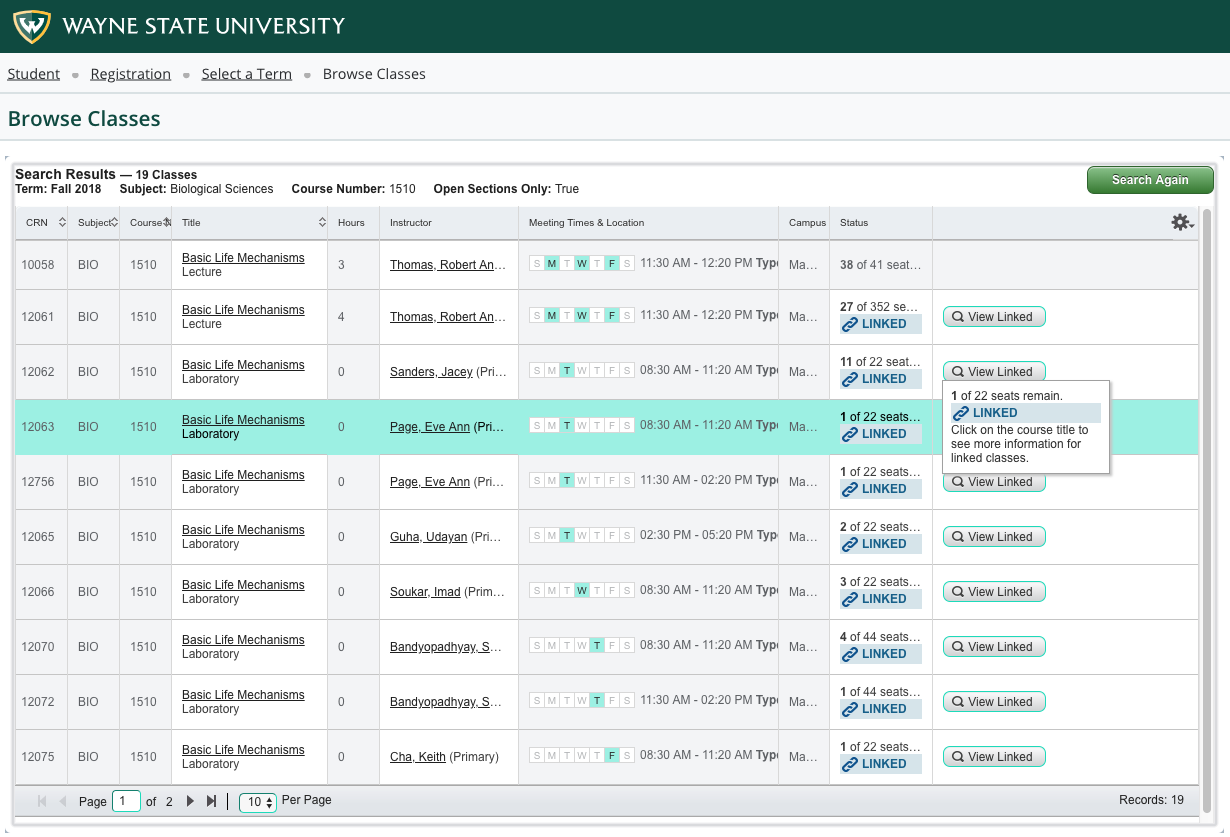The image size is (1230, 837).
Task: Click View Linked for CRN 12062
Action: pos(994,371)
